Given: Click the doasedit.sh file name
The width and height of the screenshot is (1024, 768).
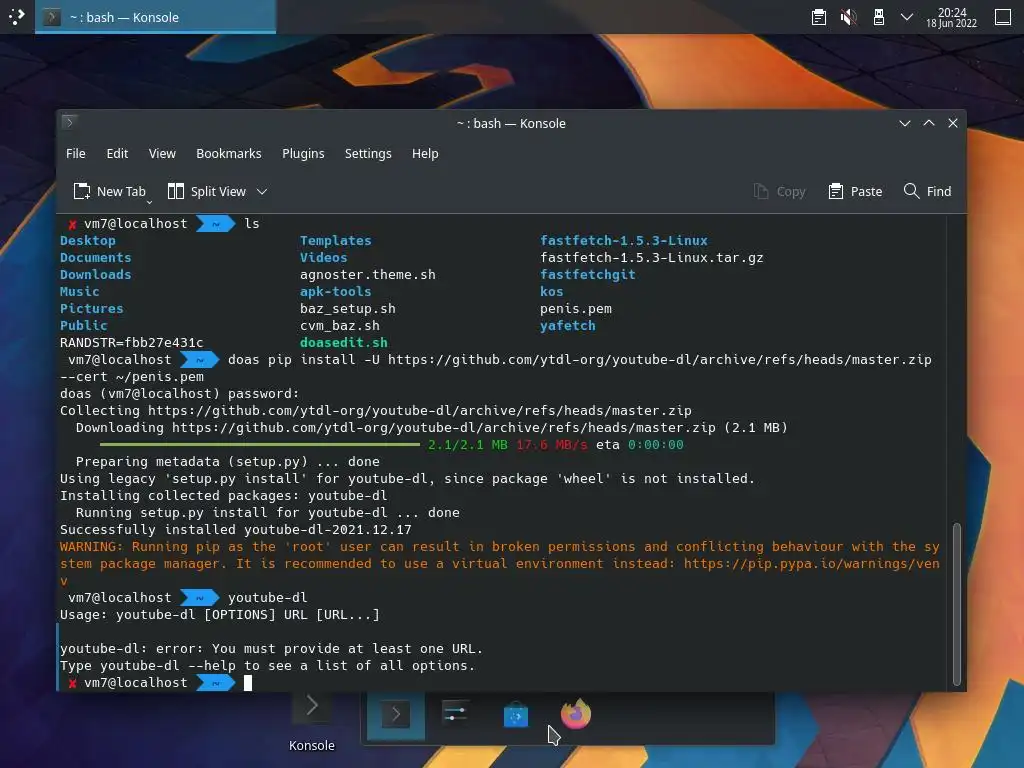Looking at the screenshot, I should pos(344,342).
